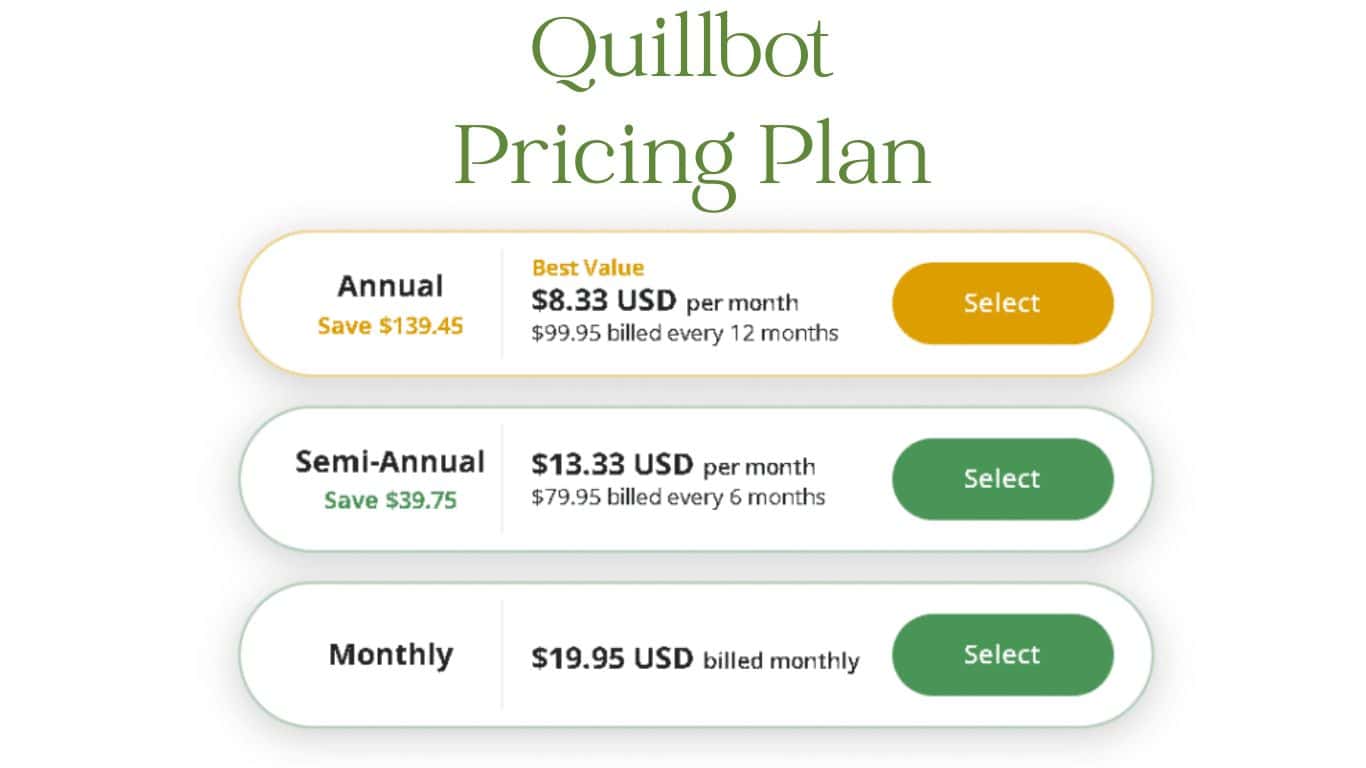Click '$99.95 billed every 12 months' text
The image size is (1366, 768).
(x=684, y=334)
